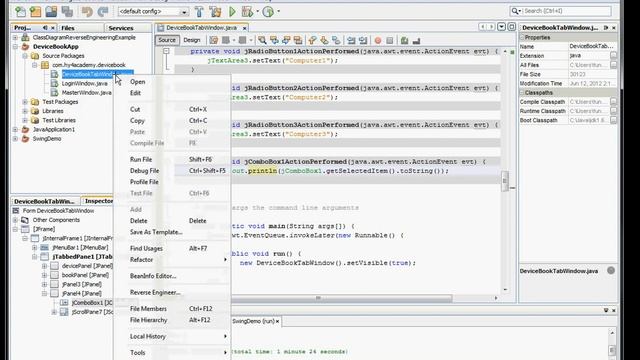Image resolution: width=640 pixels, height=360 pixels.
Task: Collapse the Source Packages node
Action: click(25, 56)
